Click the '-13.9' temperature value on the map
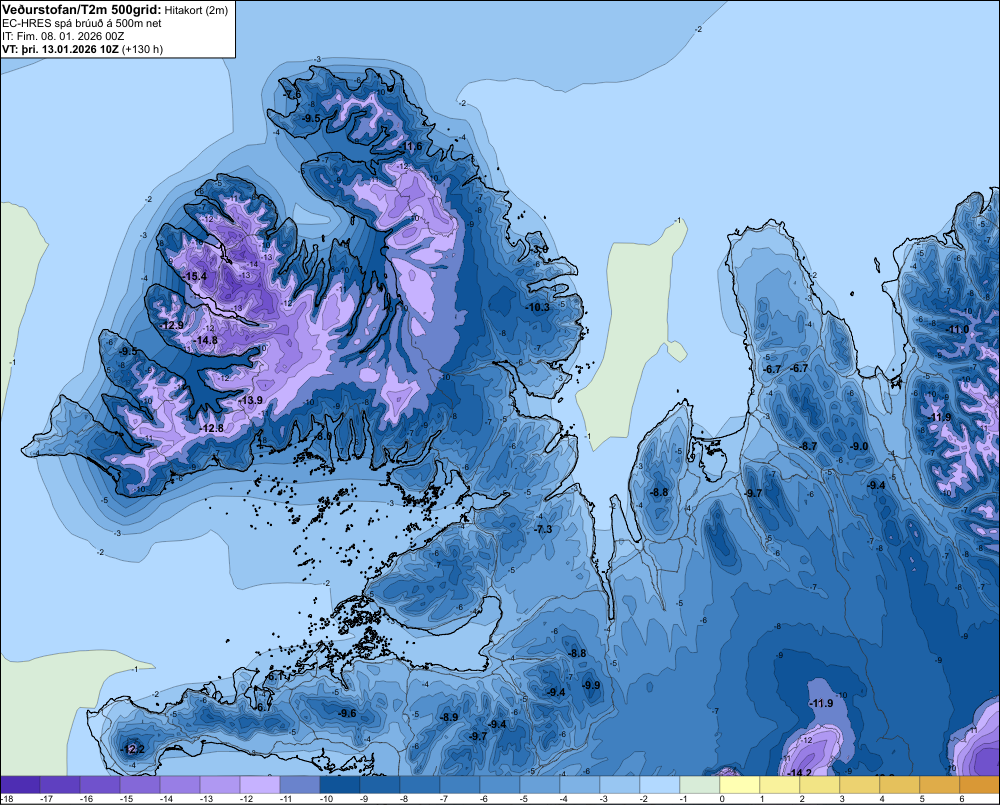Image resolution: width=1000 pixels, height=805 pixels. pos(250,400)
